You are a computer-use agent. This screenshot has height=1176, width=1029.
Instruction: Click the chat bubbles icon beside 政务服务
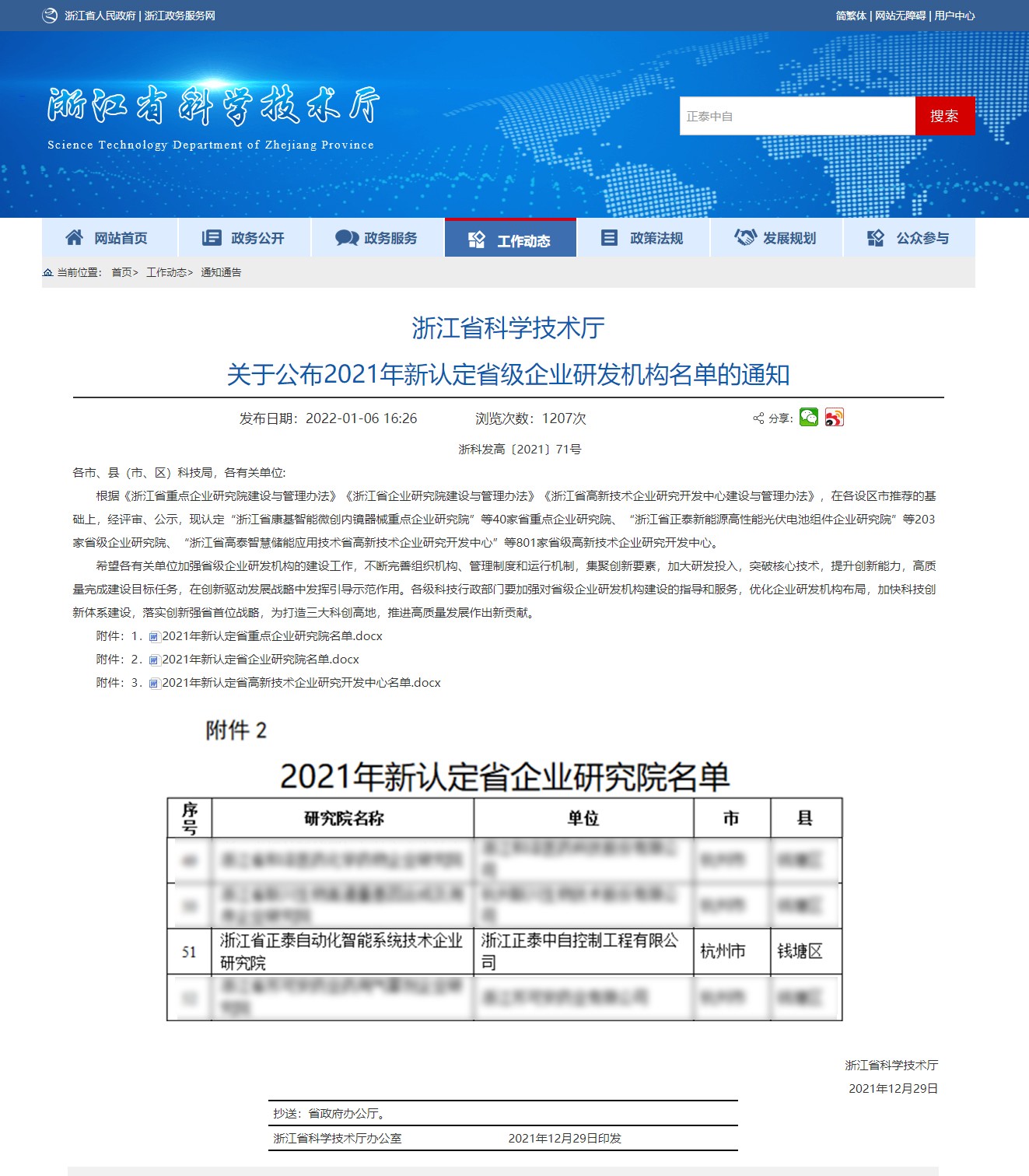pyautogui.click(x=346, y=237)
